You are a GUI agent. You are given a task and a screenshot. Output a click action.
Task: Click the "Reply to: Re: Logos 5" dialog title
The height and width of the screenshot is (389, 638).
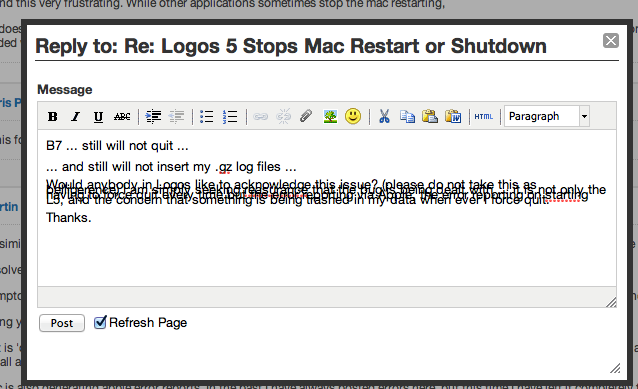click(x=291, y=46)
